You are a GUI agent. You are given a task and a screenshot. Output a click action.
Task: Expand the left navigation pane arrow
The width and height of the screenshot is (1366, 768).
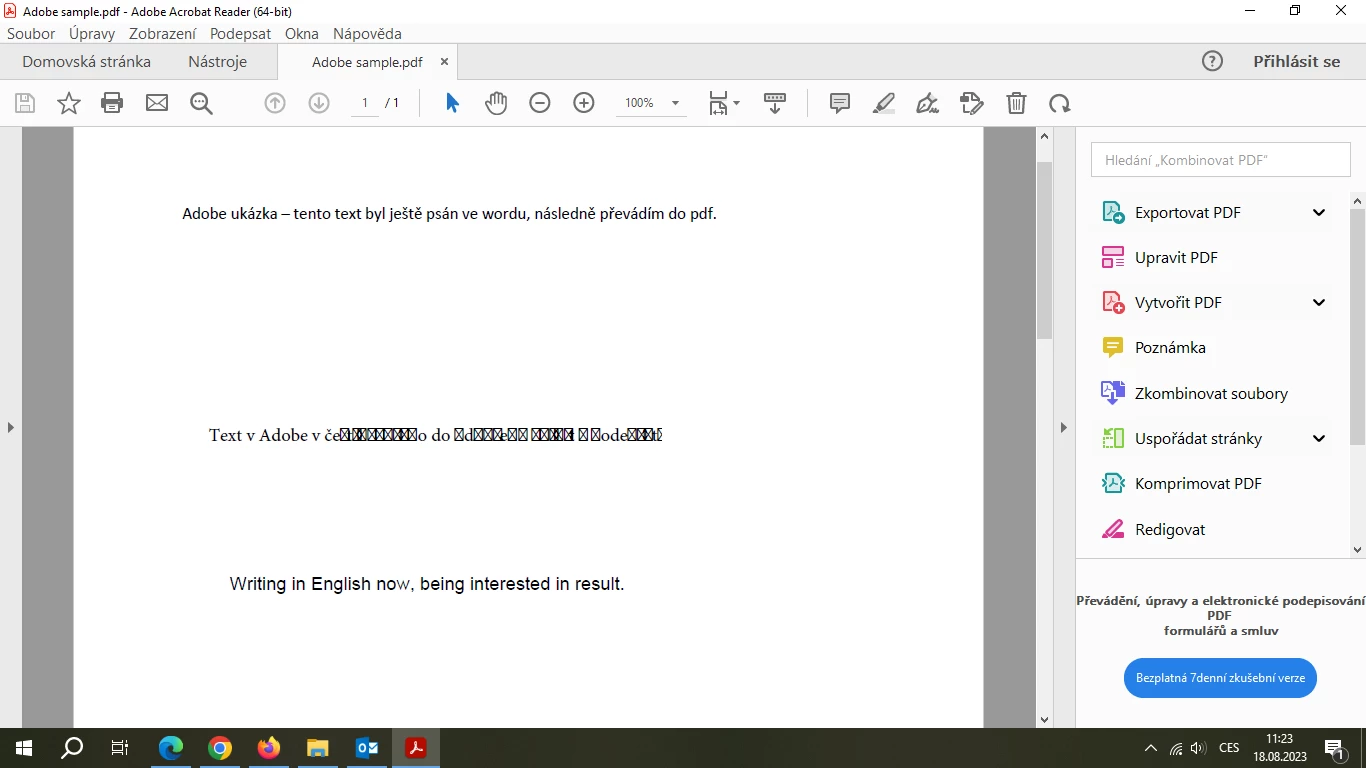pyautogui.click(x=11, y=427)
